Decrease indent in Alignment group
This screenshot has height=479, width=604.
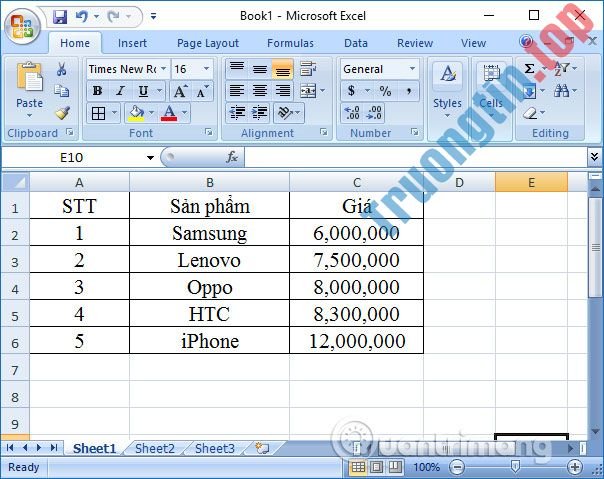click(x=237, y=113)
